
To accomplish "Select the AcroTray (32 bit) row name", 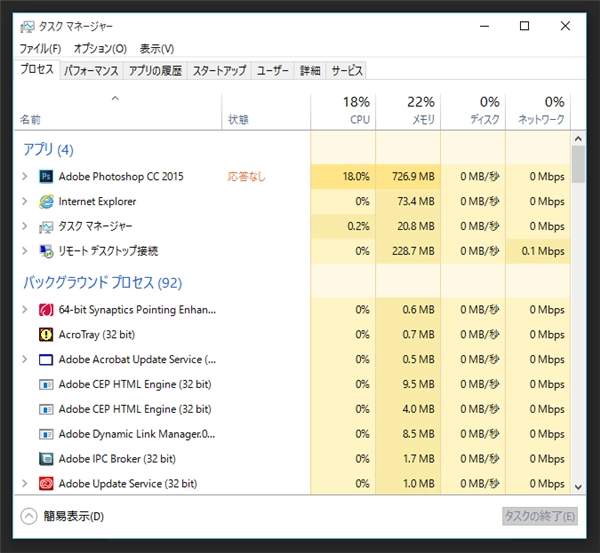I will click(97, 334).
